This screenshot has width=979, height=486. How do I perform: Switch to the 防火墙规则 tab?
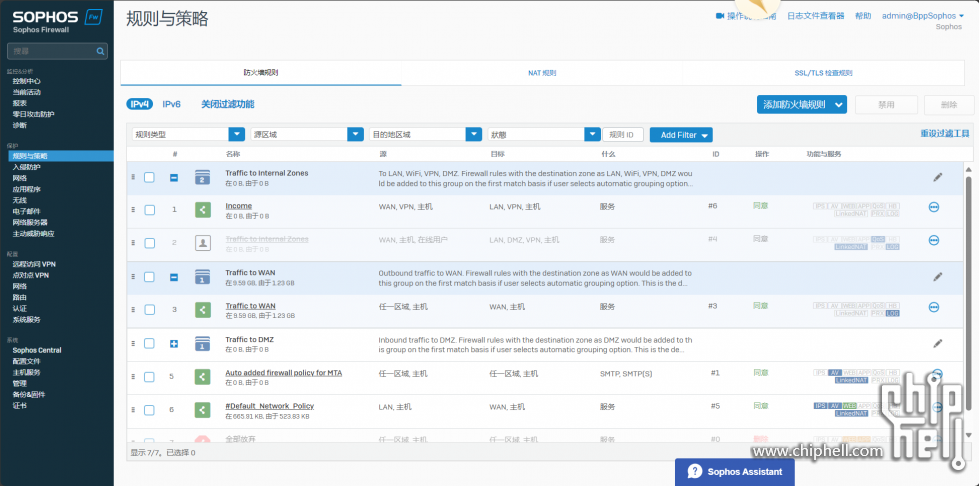[x=261, y=73]
